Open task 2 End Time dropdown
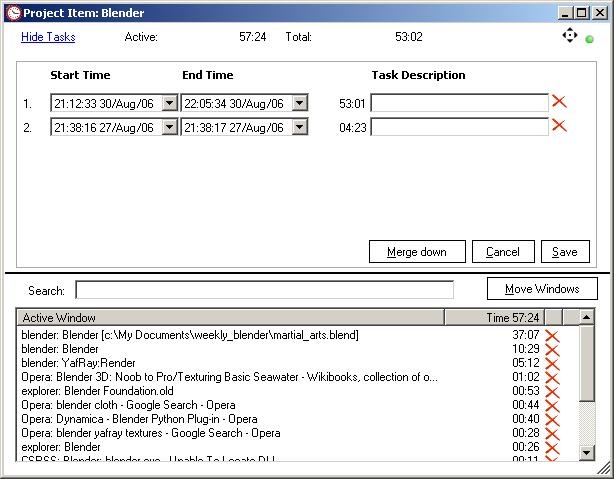614x479 pixels. coord(300,127)
